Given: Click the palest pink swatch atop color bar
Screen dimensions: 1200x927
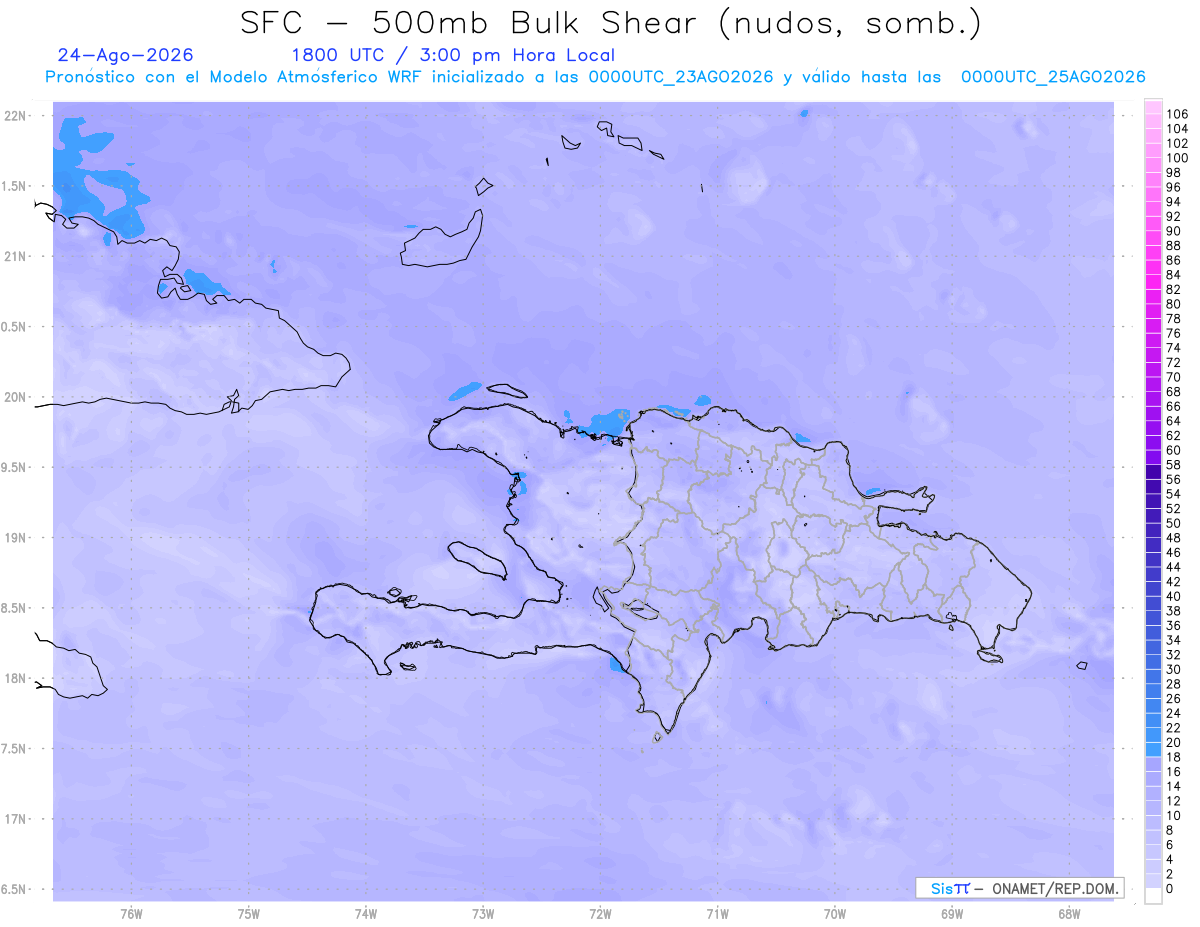Looking at the screenshot, I should coord(1153,108).
